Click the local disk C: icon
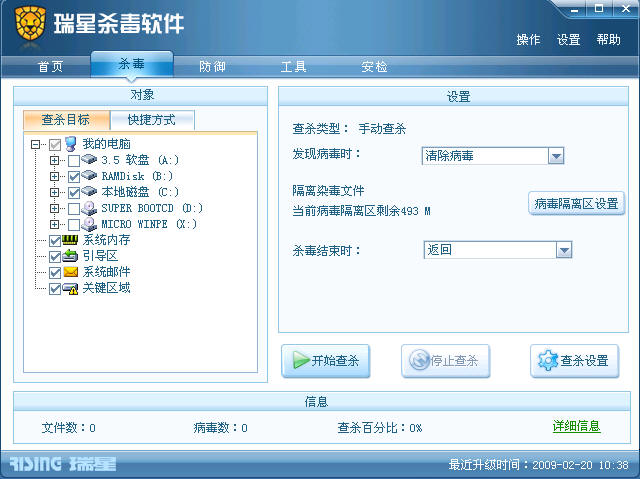 click(89, 191)
